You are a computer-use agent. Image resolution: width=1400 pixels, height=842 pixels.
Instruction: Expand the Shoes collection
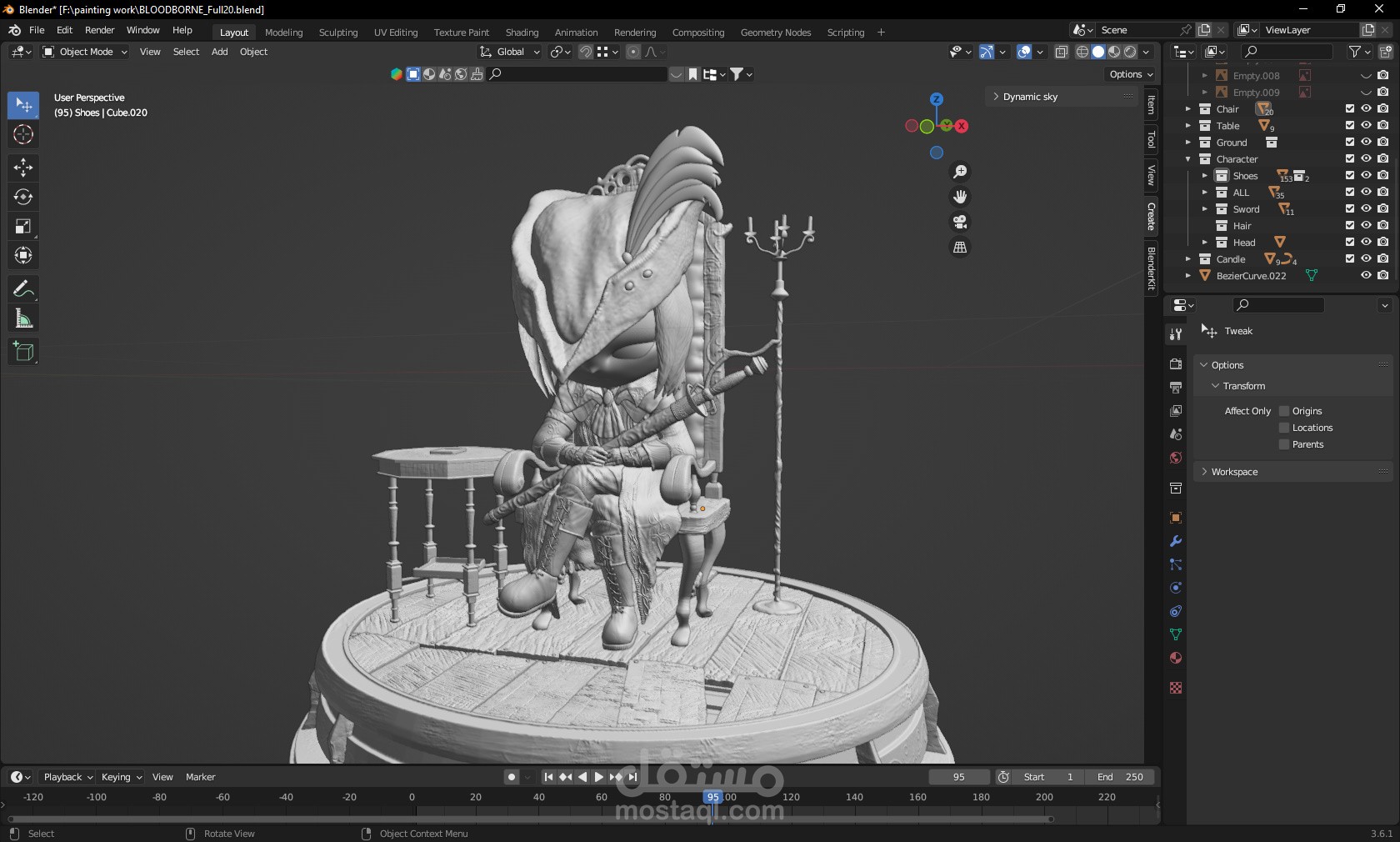pos(1204,176)
